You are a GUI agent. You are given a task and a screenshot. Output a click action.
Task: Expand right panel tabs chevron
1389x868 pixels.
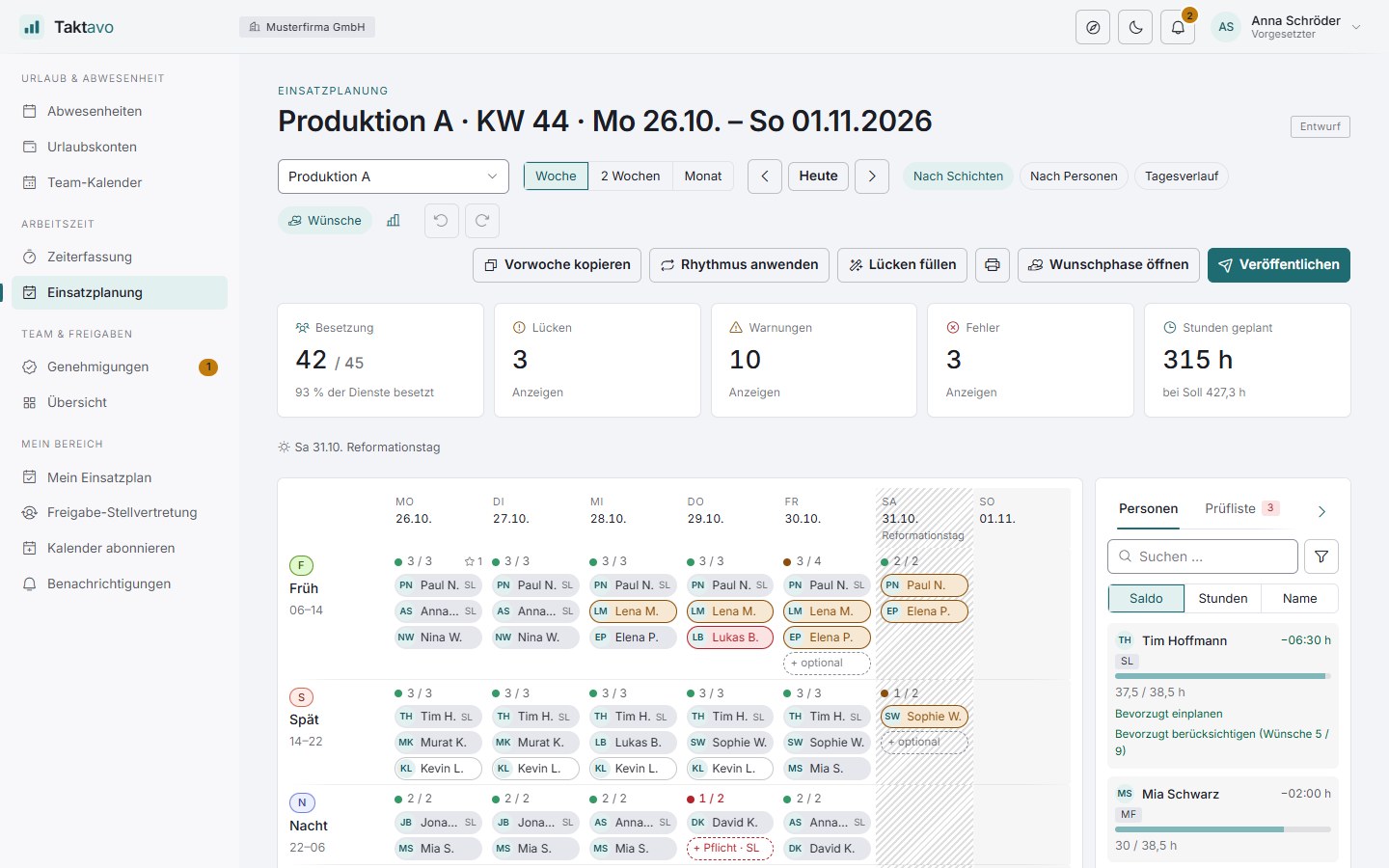click(x=1321, y=511)
